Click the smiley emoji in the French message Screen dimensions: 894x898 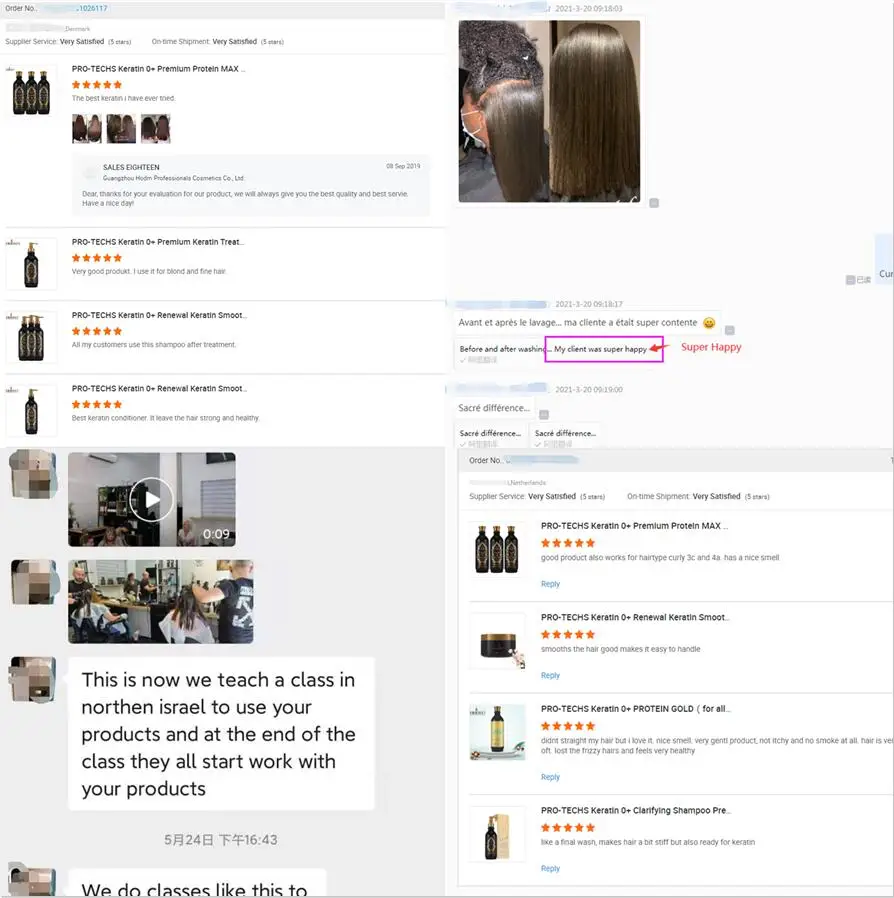coord(709,324)
